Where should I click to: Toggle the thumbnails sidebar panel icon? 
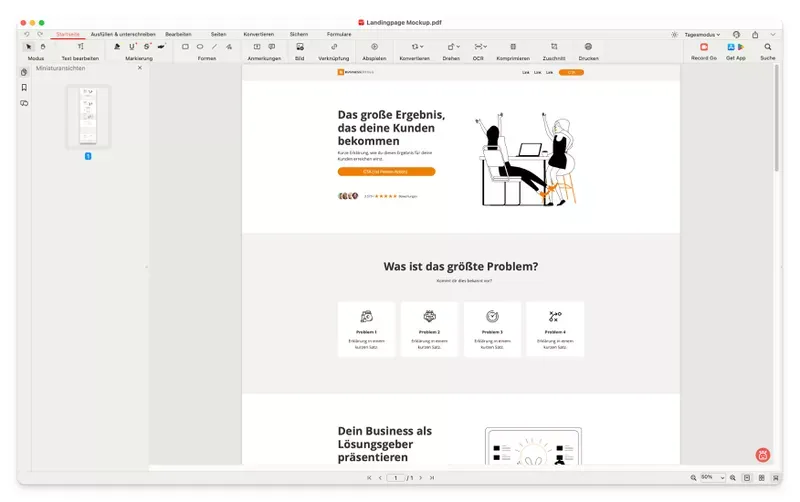click(x=24, y=72)
